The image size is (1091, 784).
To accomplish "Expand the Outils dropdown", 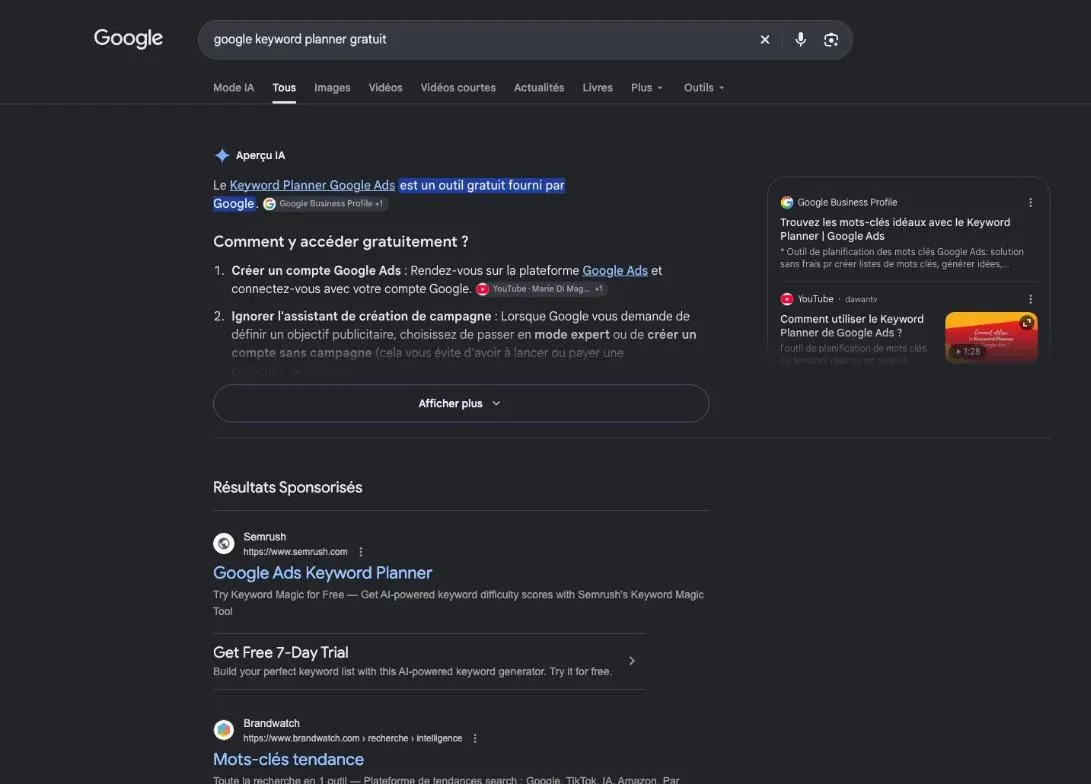I will tap(704, 88).
